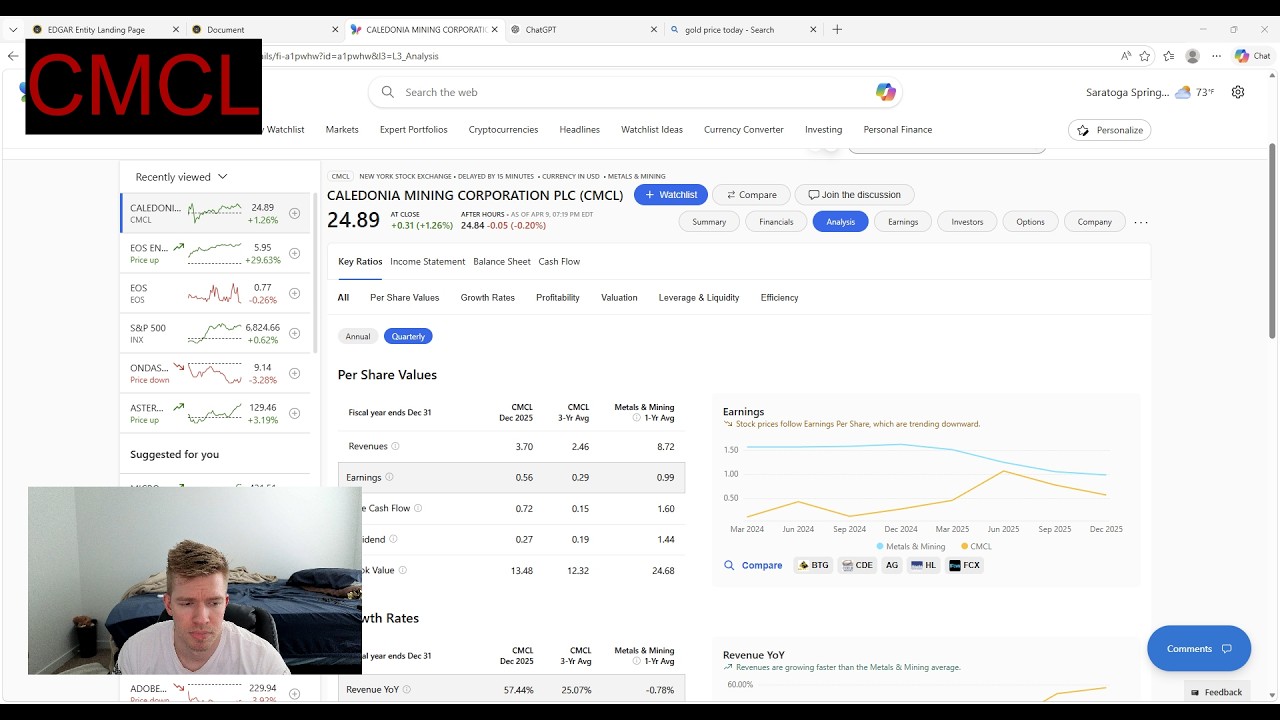Image resolution: width=1280 pixels, height=720 pixels.
Task: Filter by Per Share Values
Action: 405,297
